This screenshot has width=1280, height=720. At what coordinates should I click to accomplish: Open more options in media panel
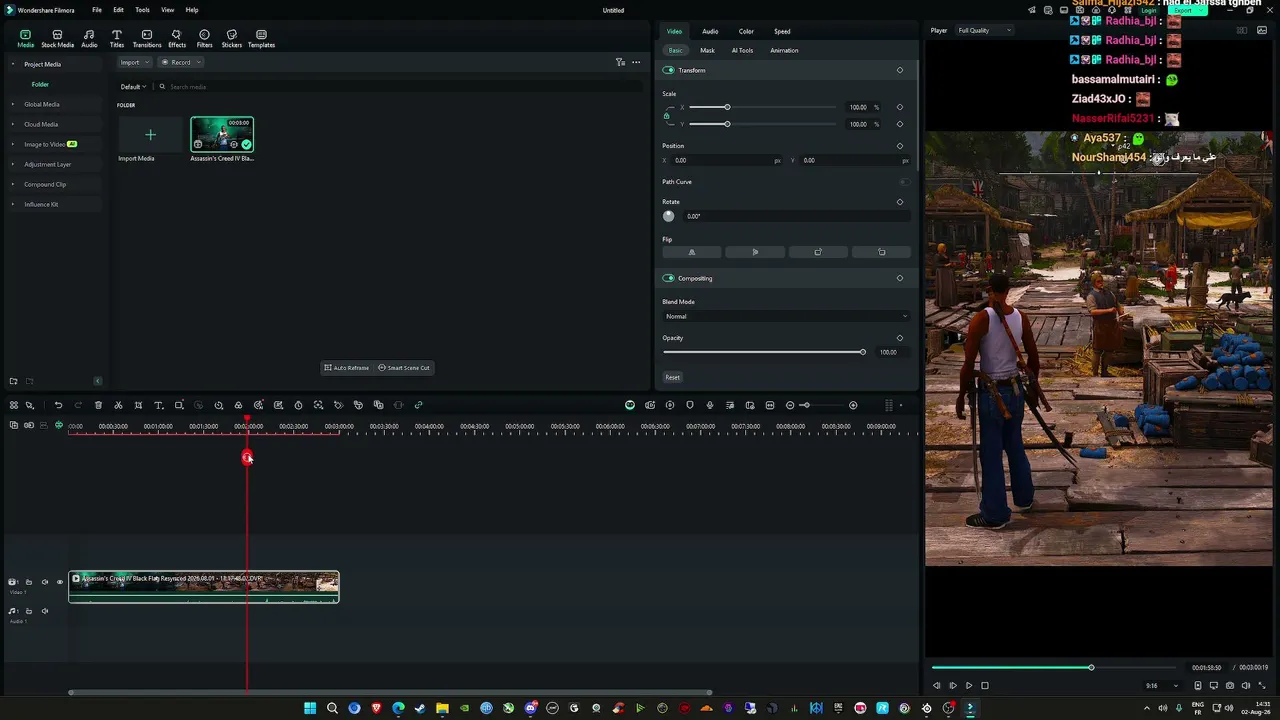[636, 62]
